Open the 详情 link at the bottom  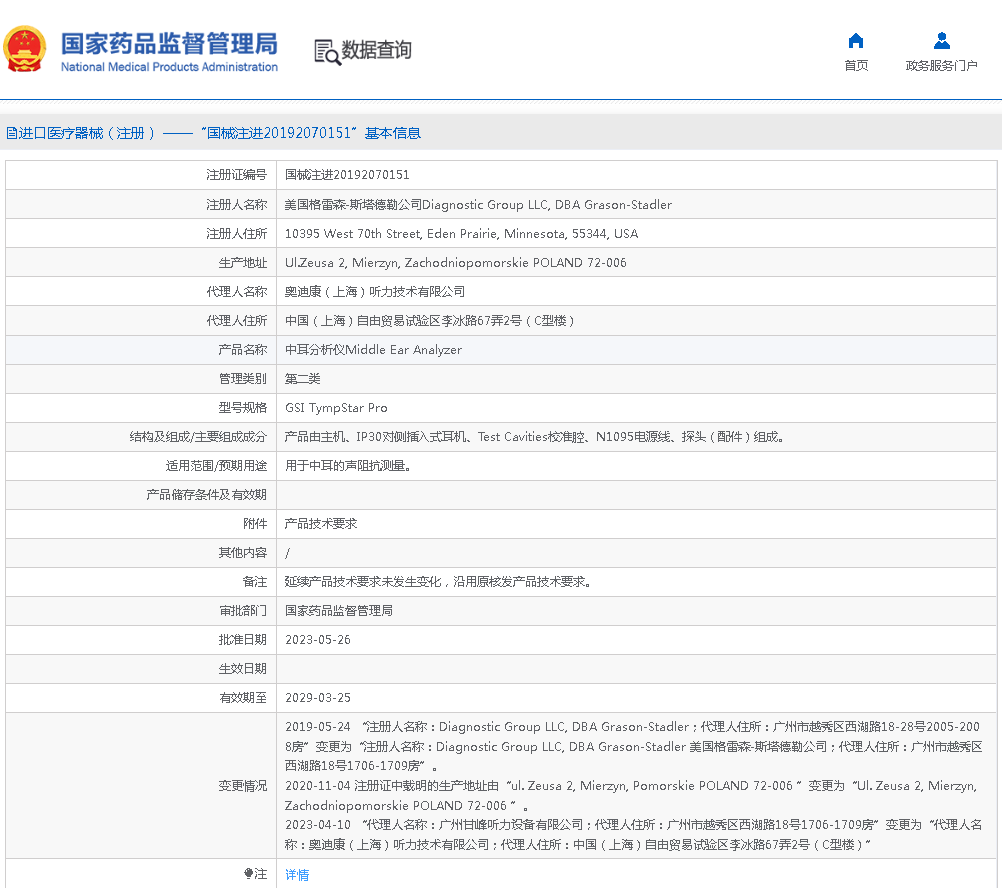tap(297, 875)
